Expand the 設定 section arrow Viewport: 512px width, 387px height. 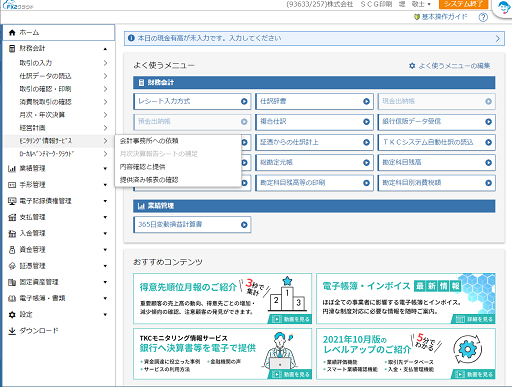click(105, 315)
